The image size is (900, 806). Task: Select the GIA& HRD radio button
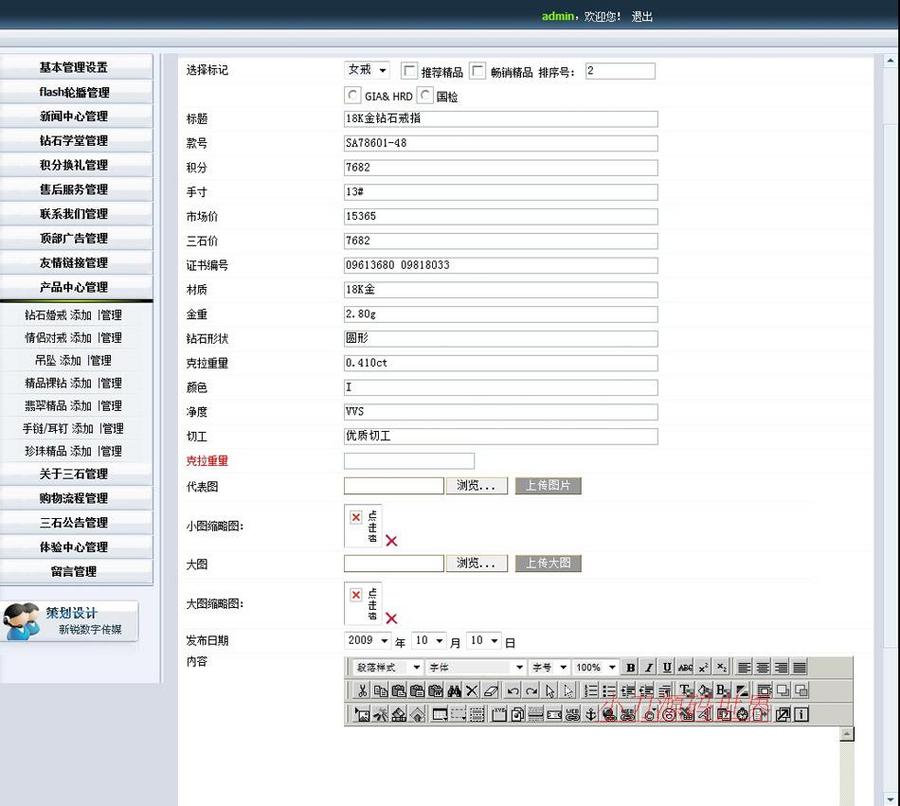click(x=353, y=94)
